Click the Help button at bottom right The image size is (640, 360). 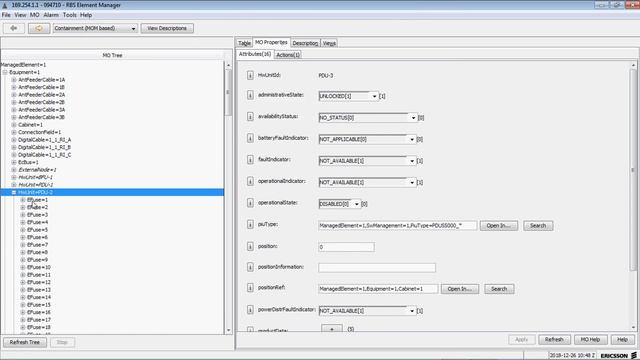[x=622, y=339]
